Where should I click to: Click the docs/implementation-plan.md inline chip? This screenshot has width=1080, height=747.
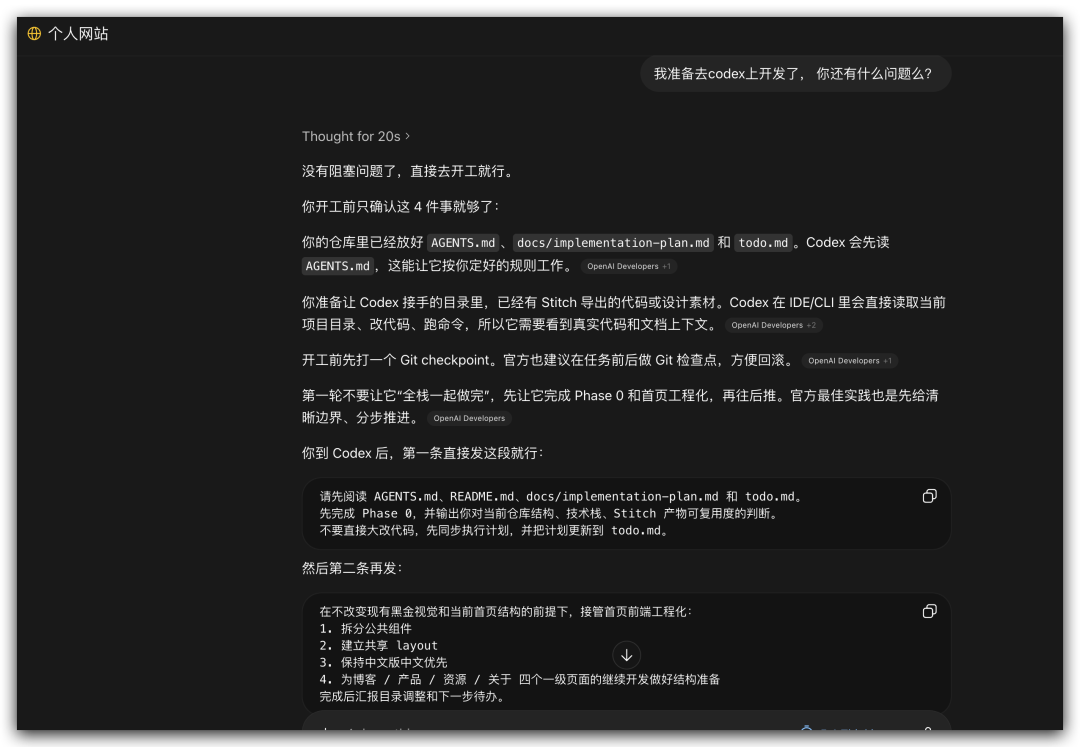pyautogui.click(x=612, y=242)
